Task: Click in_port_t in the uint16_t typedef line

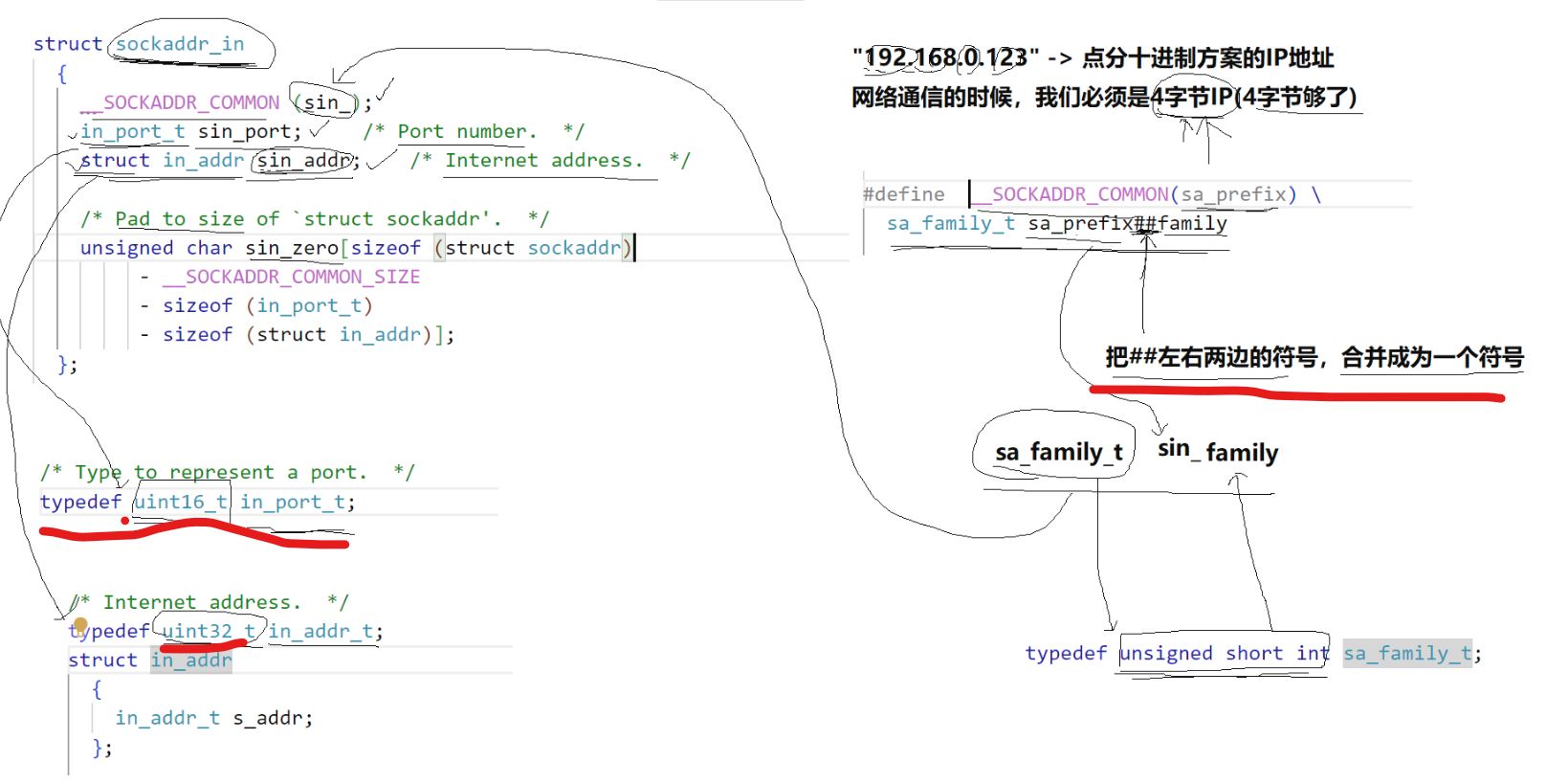Action: tap(293, 502)
